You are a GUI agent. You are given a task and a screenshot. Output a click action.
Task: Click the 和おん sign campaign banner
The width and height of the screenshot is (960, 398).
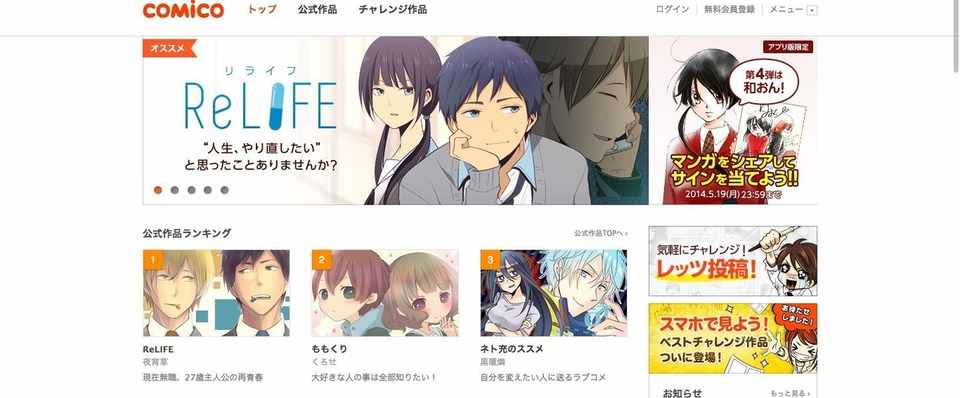click(x=733, y=121)
